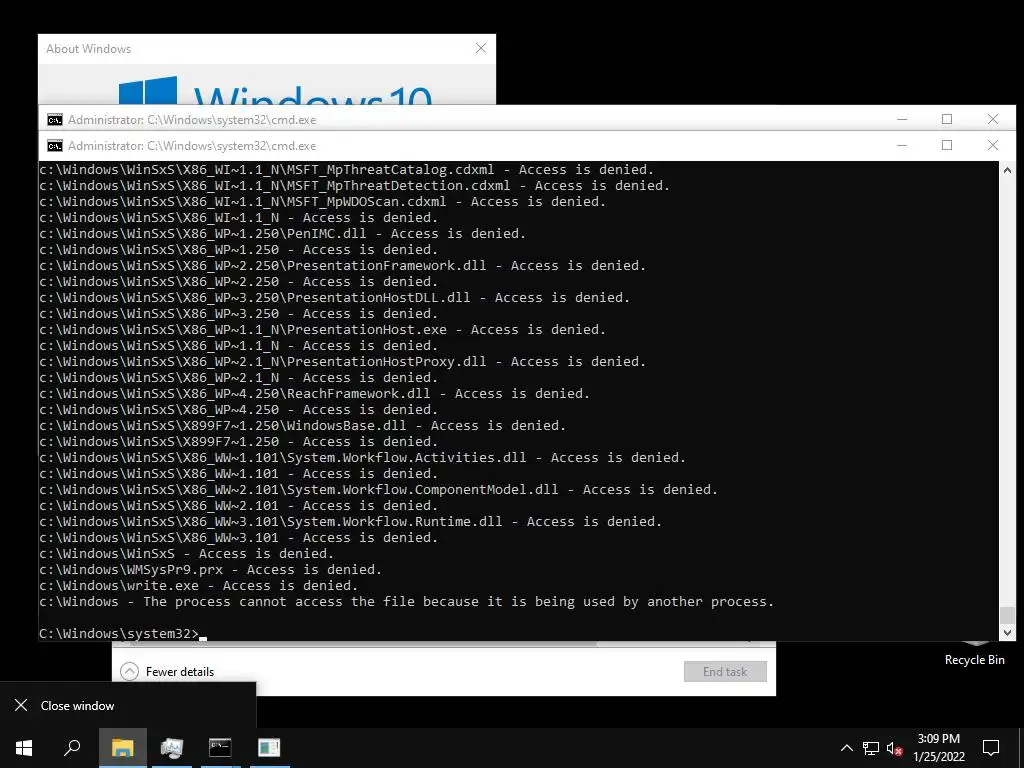Click the System.Workflow.ComponentModel.dll line
The width and height of the screenshot is (1024, 768).
click(378, 490)
